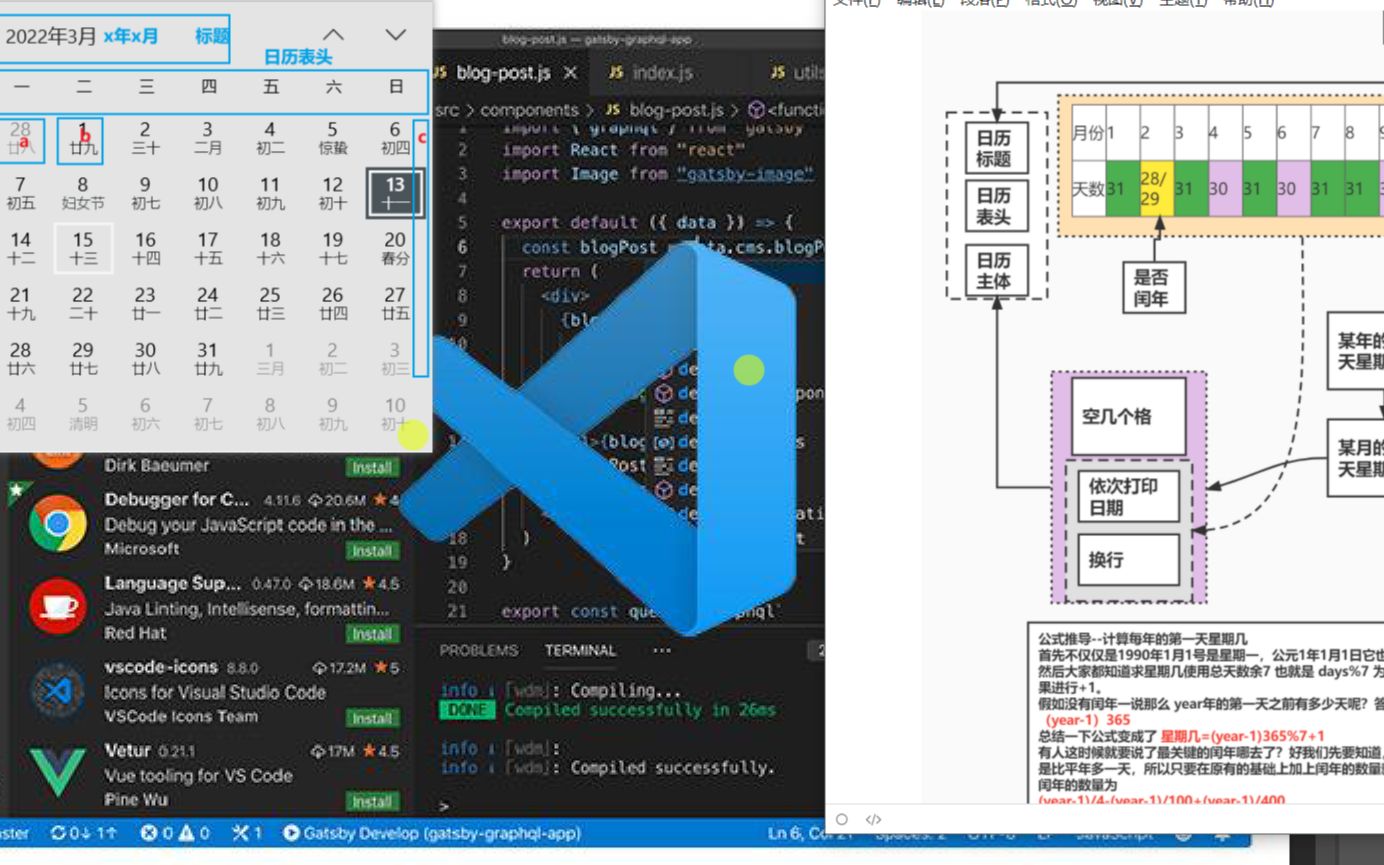
Task: Select highlighted date 13 in the calendar
Action: [395, 193]
